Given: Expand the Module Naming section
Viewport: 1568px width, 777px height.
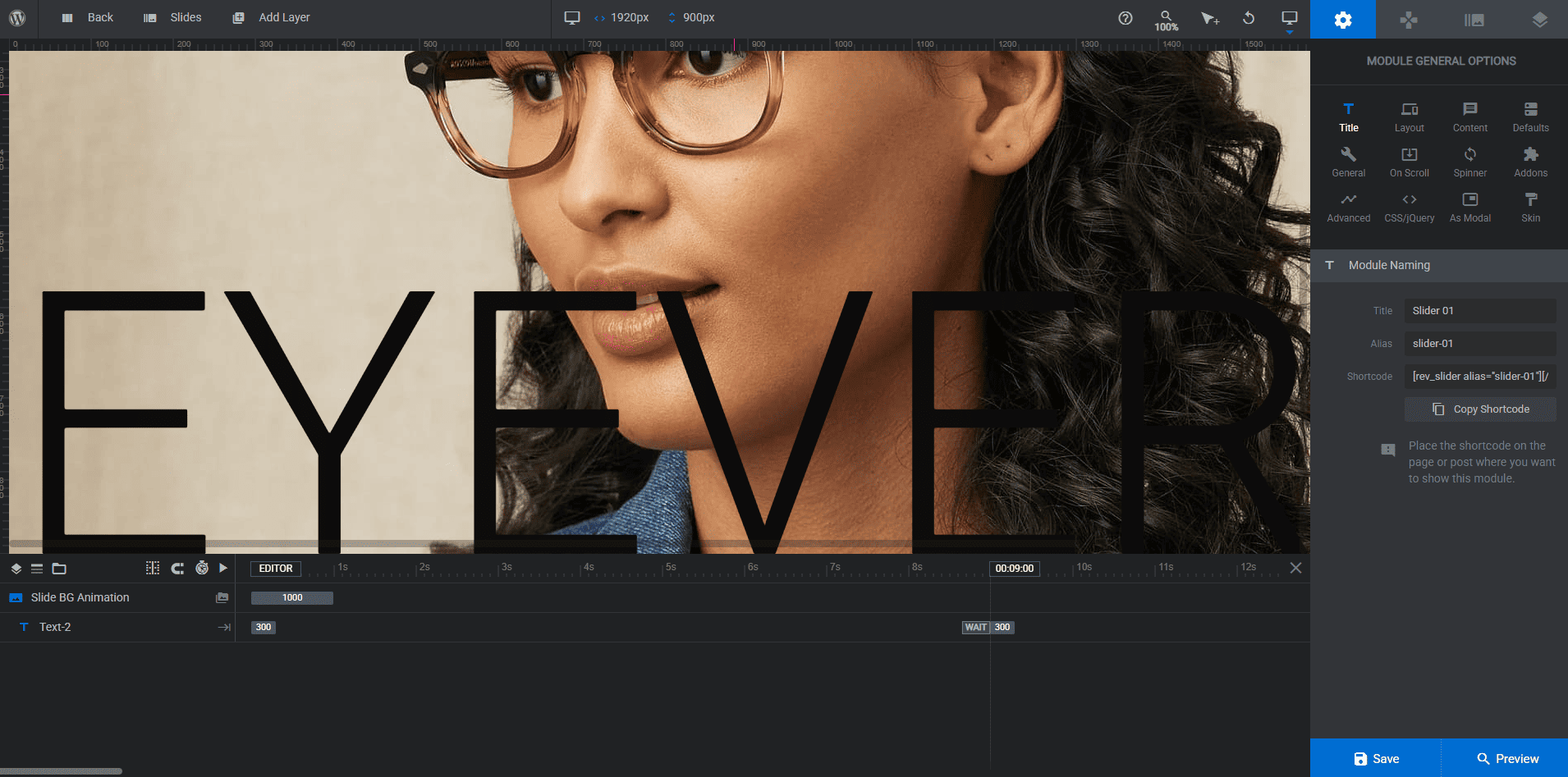Looking at the screenshot, I should [1438, 265].
